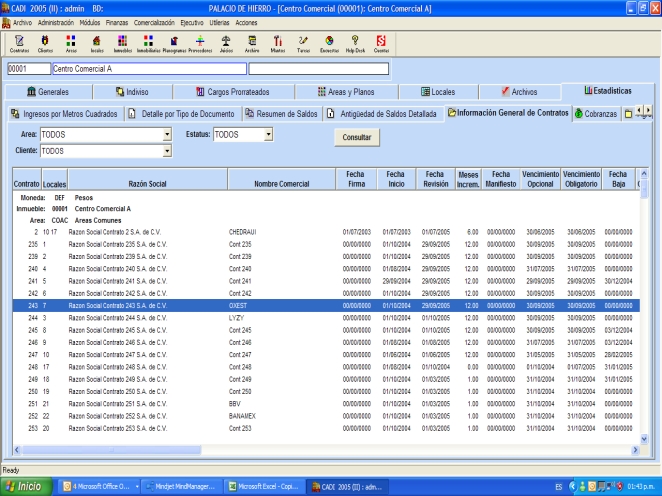
Task: Expand the Area dropdown list
Action: (x=167, y=133)
